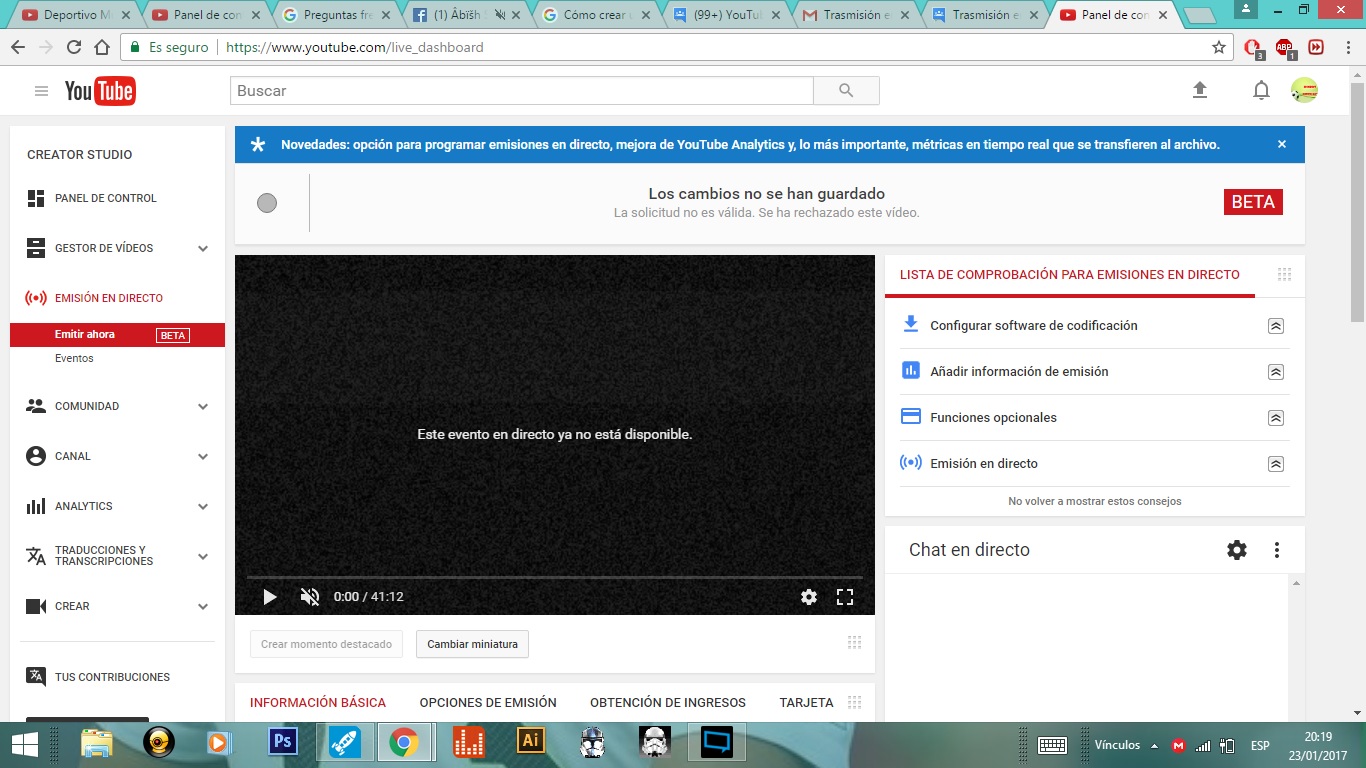Viewport: 1366px width, 768px height.
Task: Expand the Crear chevron
Action: pyautogui.click(x=203, y=606)
